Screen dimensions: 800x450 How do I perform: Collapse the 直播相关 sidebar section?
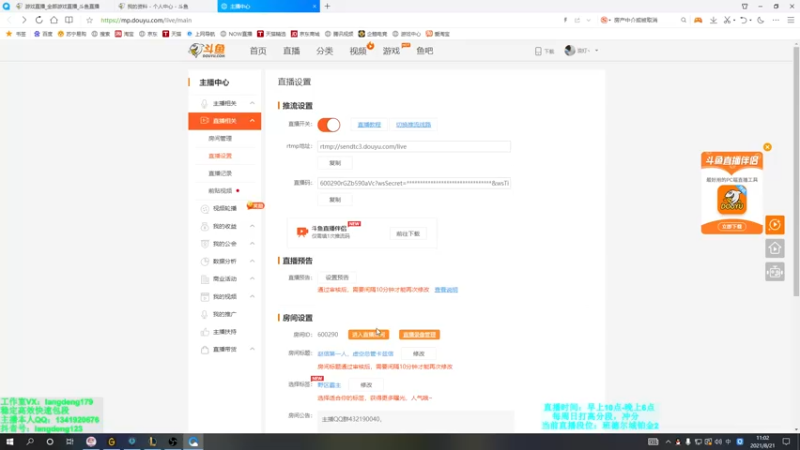click(252, 120)
